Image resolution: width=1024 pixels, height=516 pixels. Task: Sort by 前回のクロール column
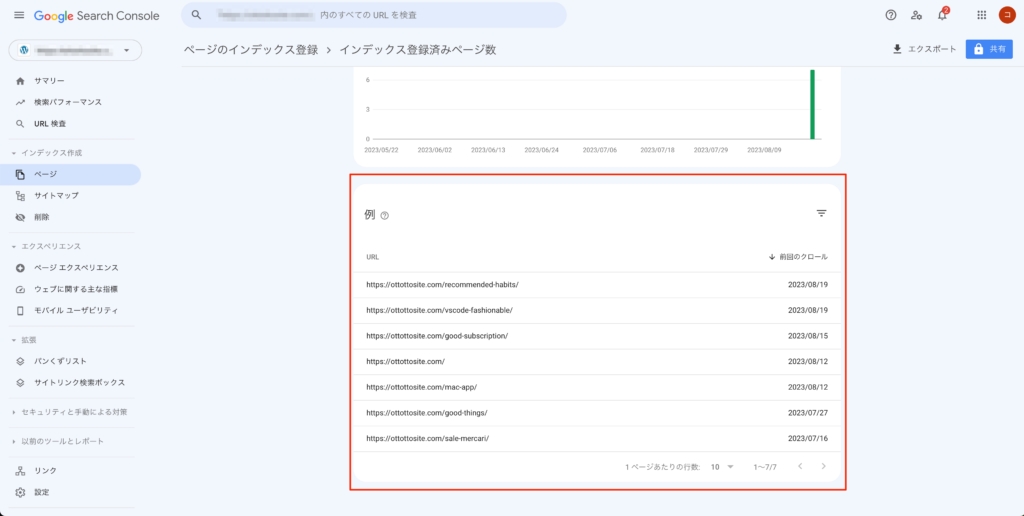[798, 257]
